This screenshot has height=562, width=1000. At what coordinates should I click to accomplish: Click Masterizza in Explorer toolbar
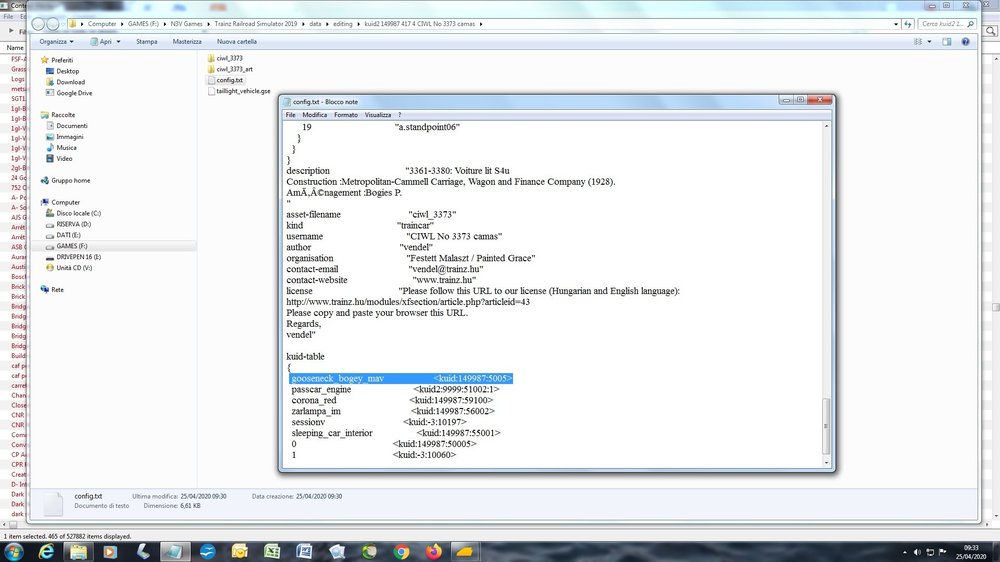pyautogui.click(x=187, y=41)
